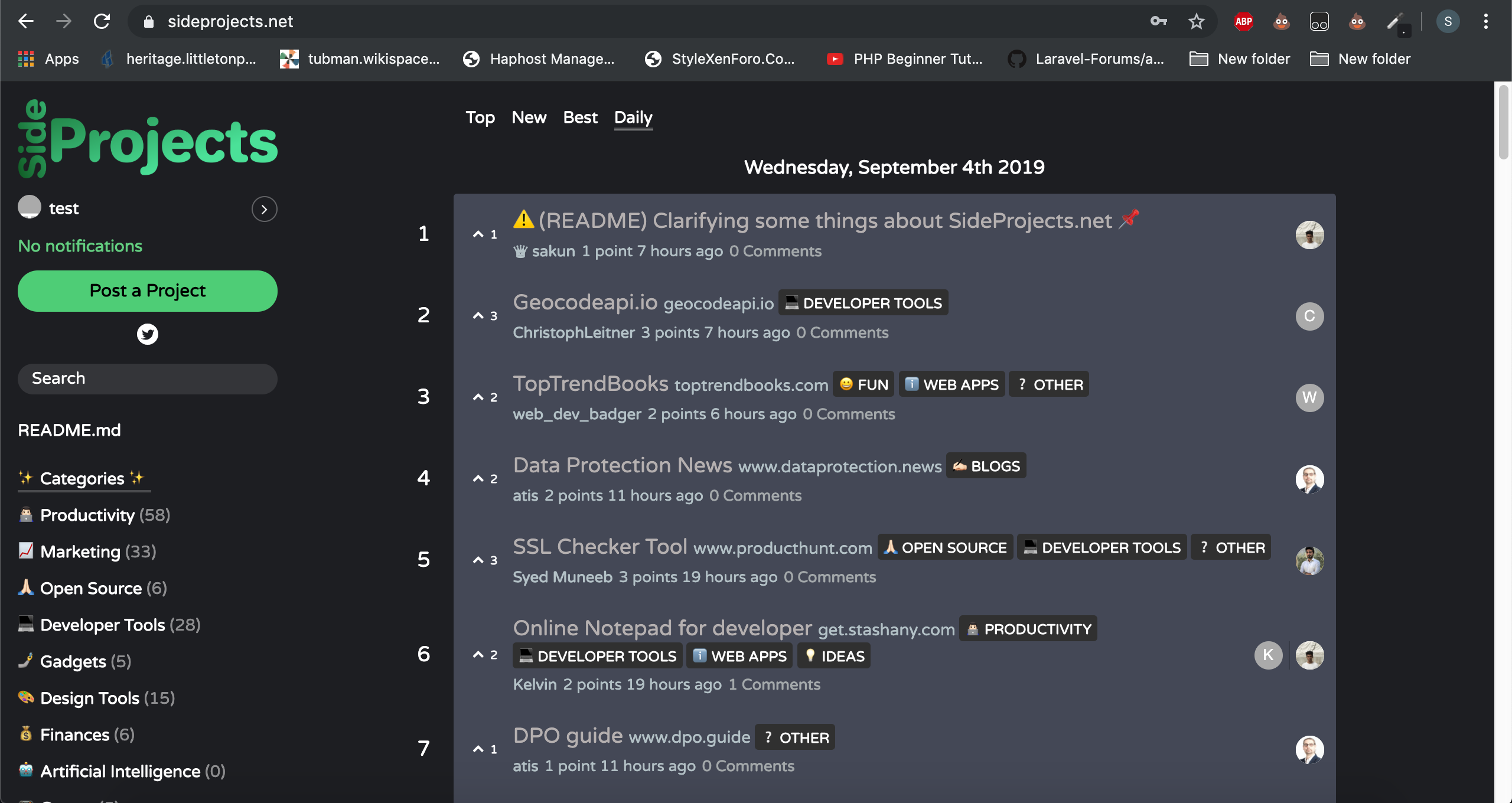Open the 1 Comments link under Online Notepad
Viewport: 1512px width, 803px height.
click(x=774, y=684)
